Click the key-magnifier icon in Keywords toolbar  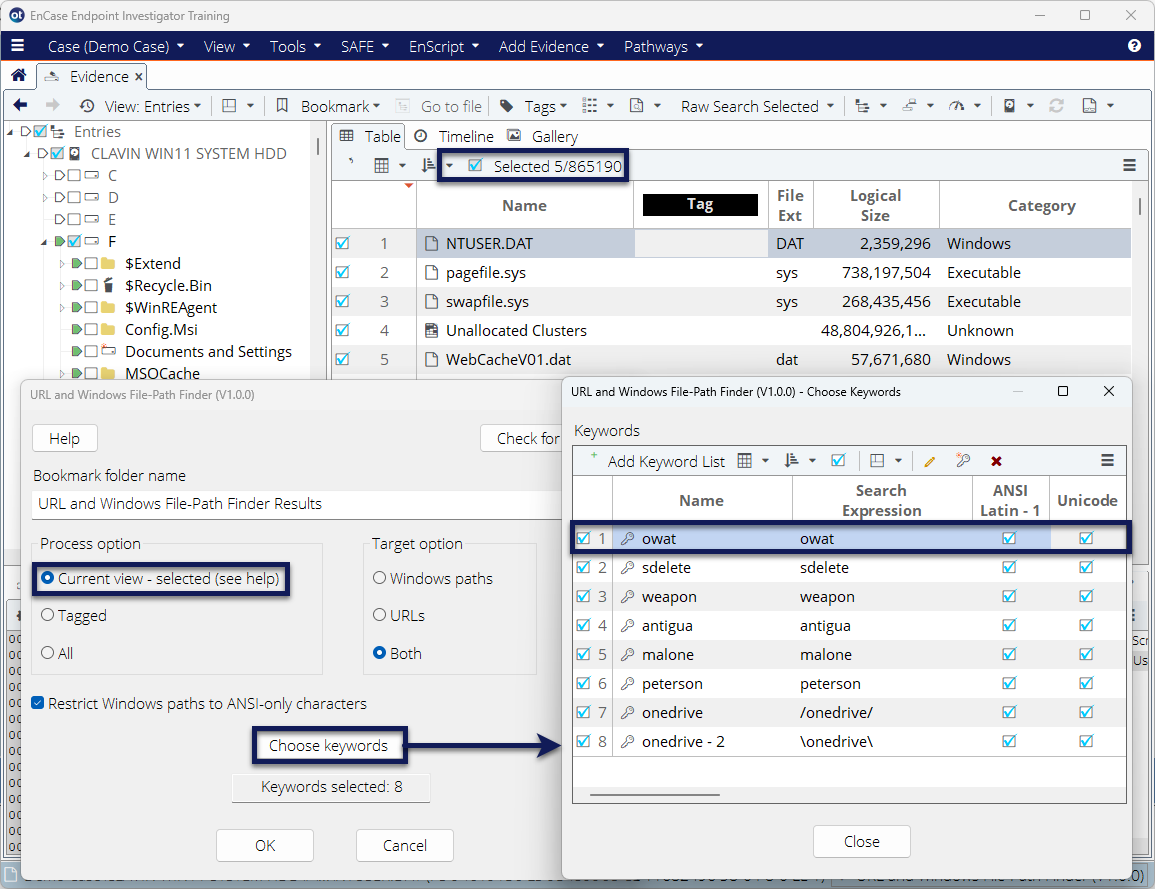(962, 461)
